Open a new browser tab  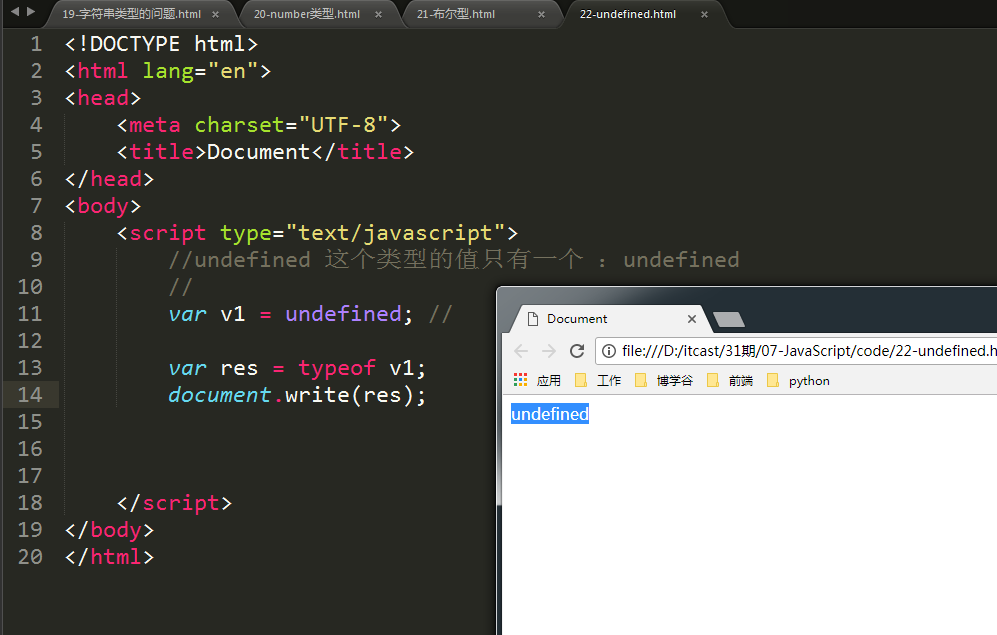pos(729,320)
